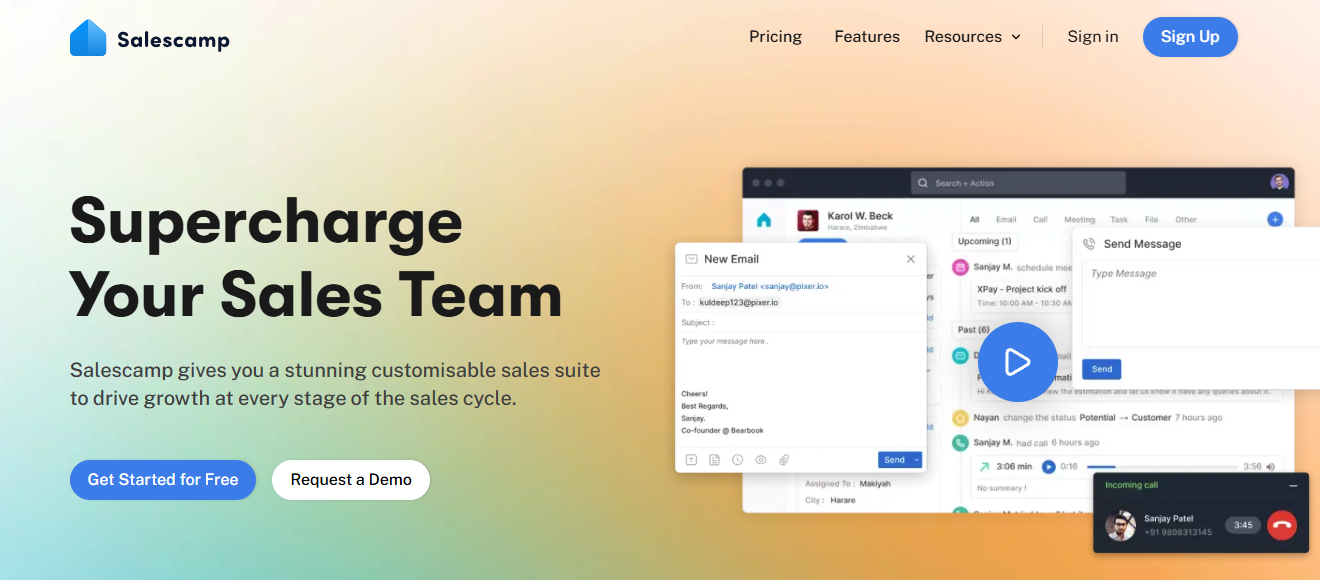
Task: Click the Incoming call label
Action: pos(1131,485)
